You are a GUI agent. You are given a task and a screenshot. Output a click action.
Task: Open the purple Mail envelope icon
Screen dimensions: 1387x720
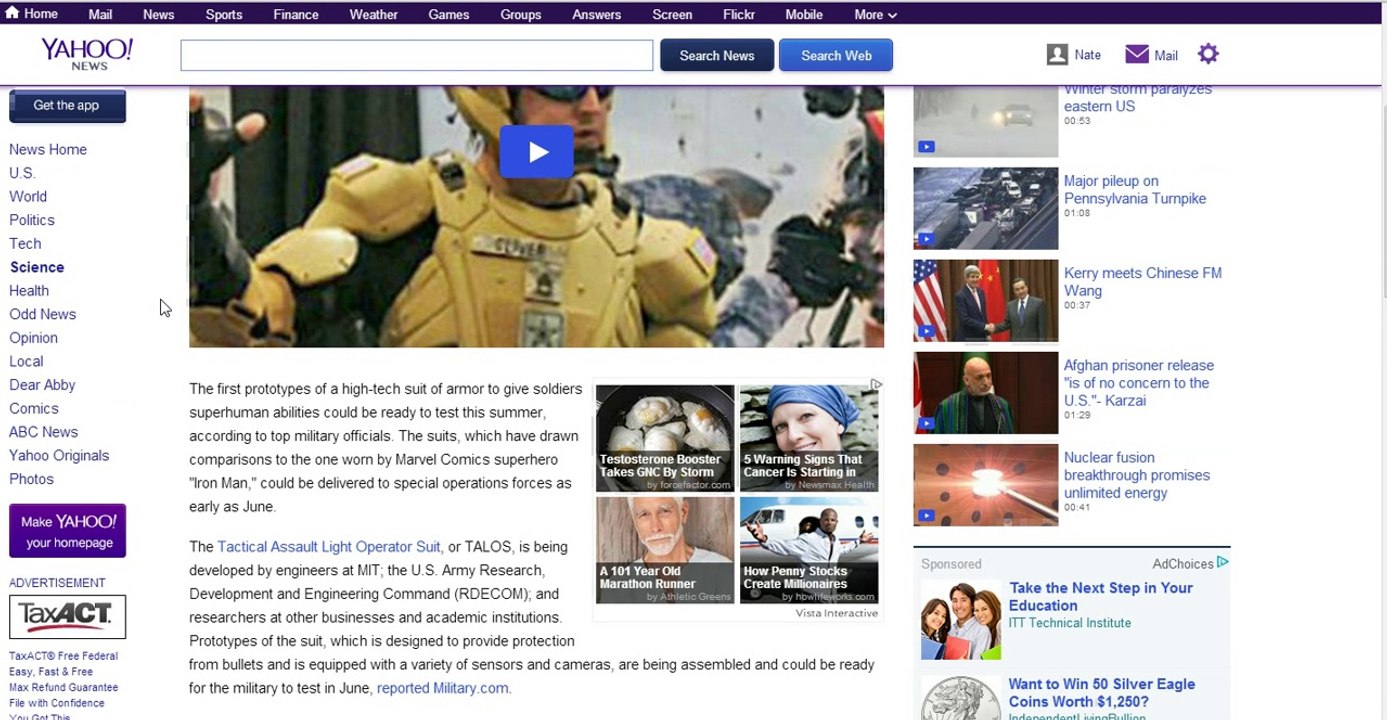click(x=1137, y=54)
